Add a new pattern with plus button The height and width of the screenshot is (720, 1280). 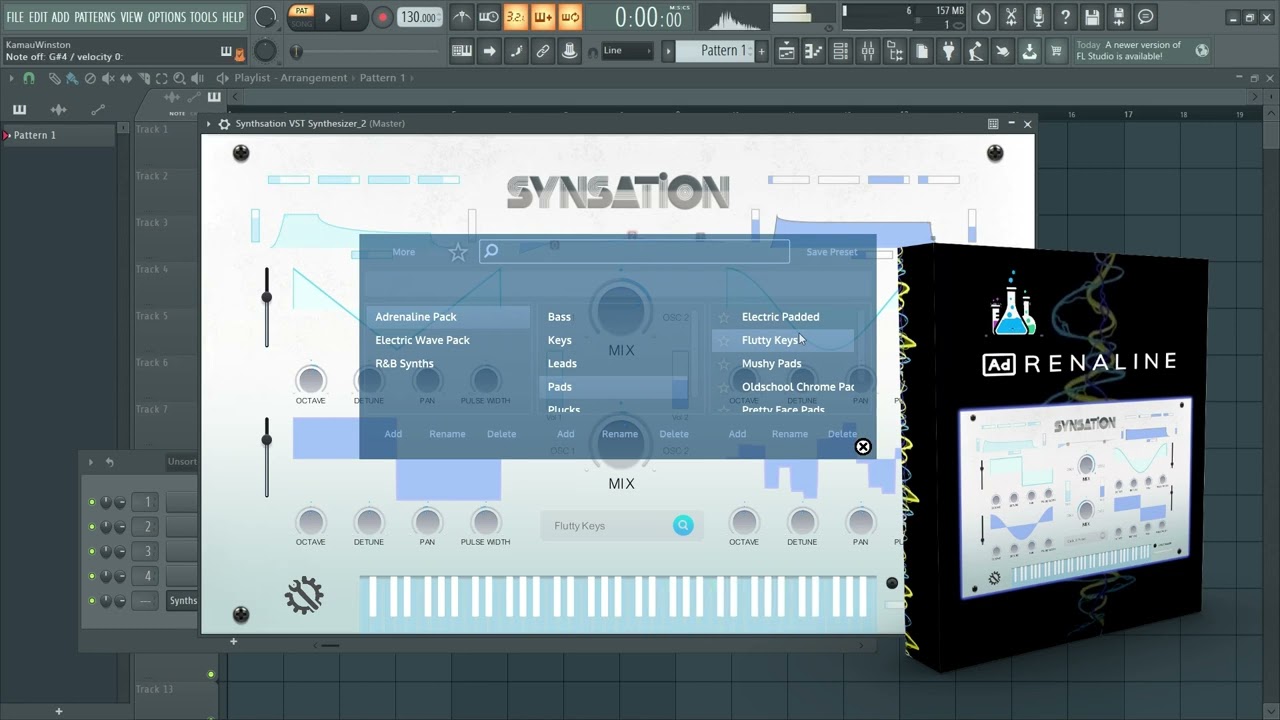[x=761, y=51]
